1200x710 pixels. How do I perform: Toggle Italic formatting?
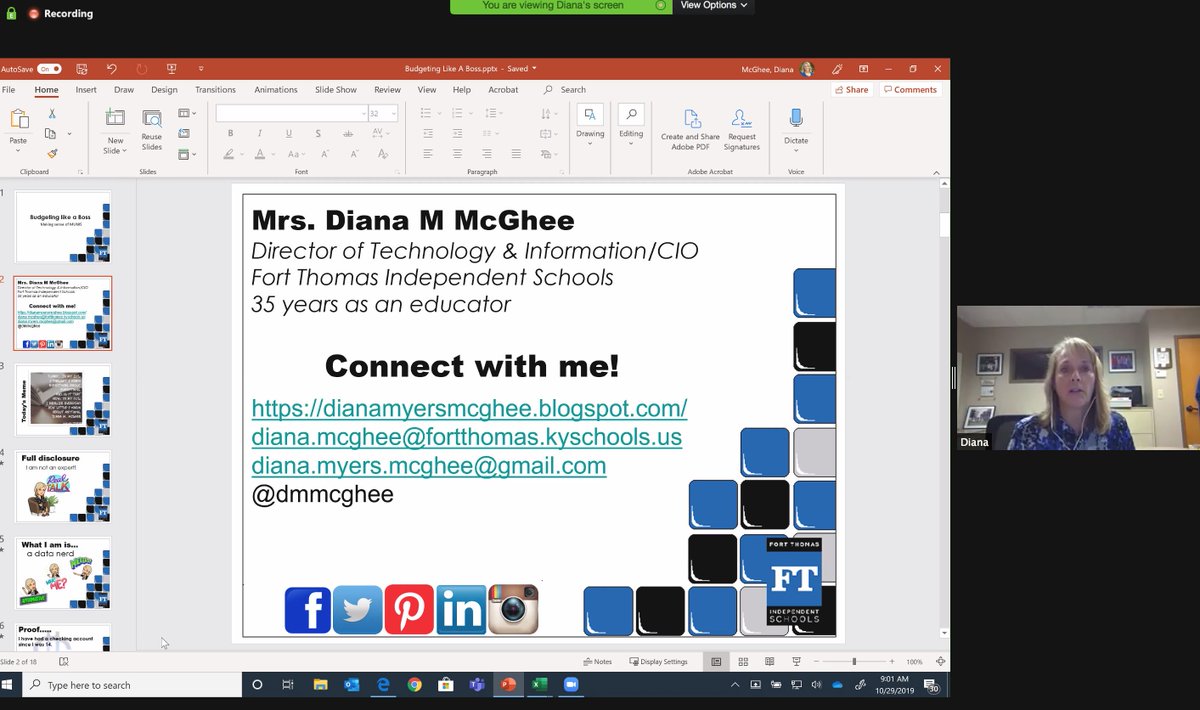[260, 133]
